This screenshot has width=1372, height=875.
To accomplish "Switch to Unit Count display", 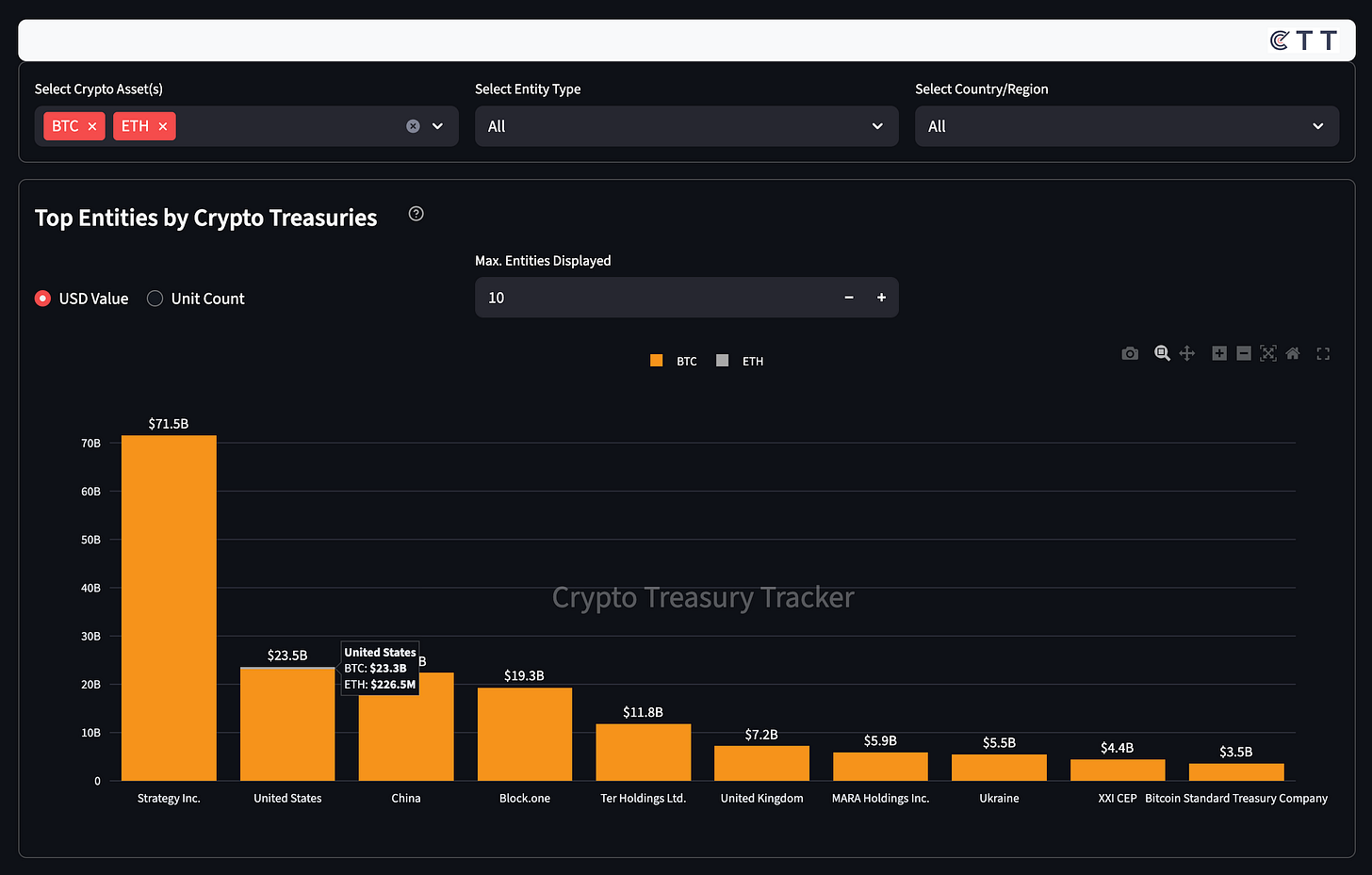I will point(155,298).
